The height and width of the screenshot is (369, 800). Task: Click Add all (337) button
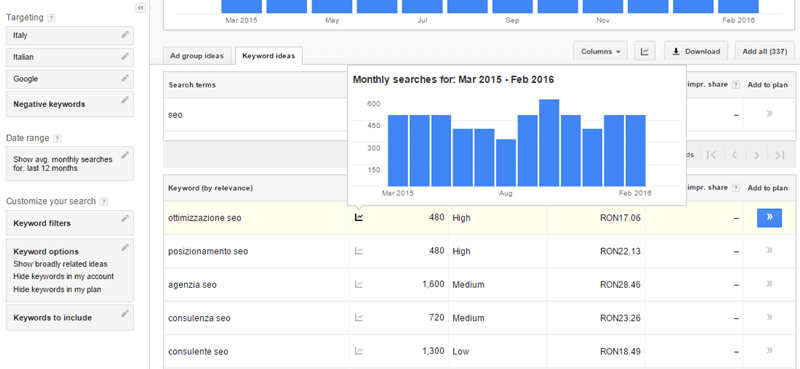[765, 52]
